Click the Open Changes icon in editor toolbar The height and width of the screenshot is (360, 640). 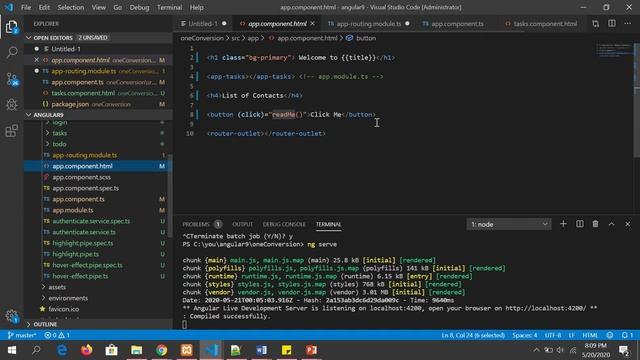point(596,24)
